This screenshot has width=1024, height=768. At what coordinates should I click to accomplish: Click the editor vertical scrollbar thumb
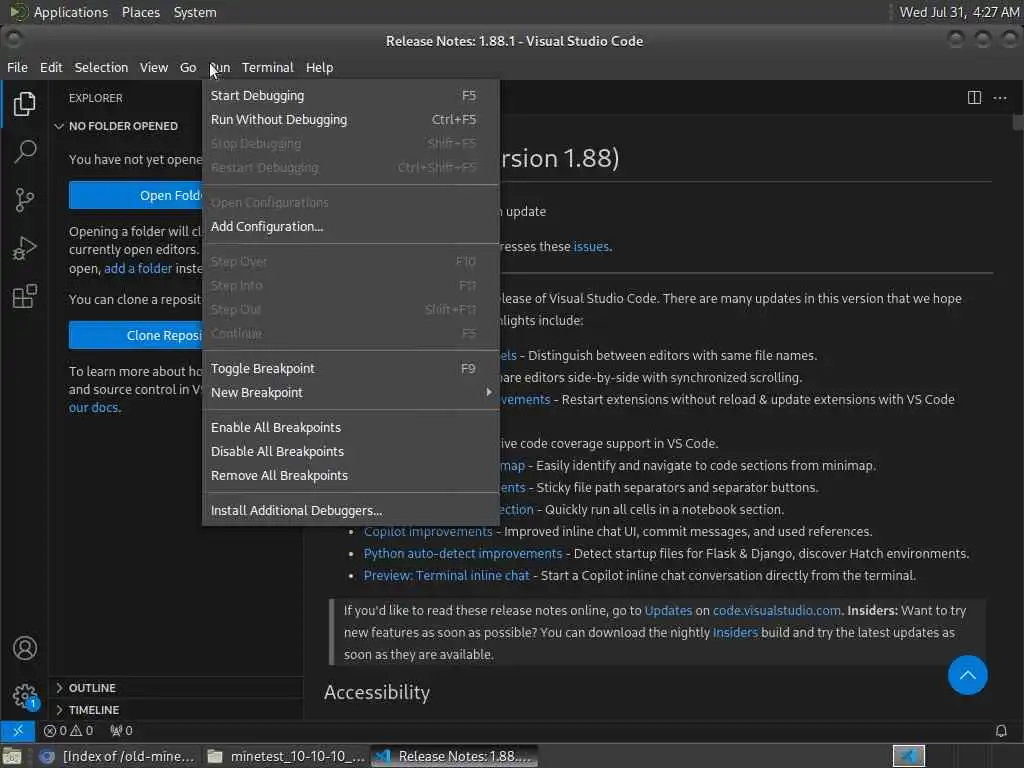1017,122
